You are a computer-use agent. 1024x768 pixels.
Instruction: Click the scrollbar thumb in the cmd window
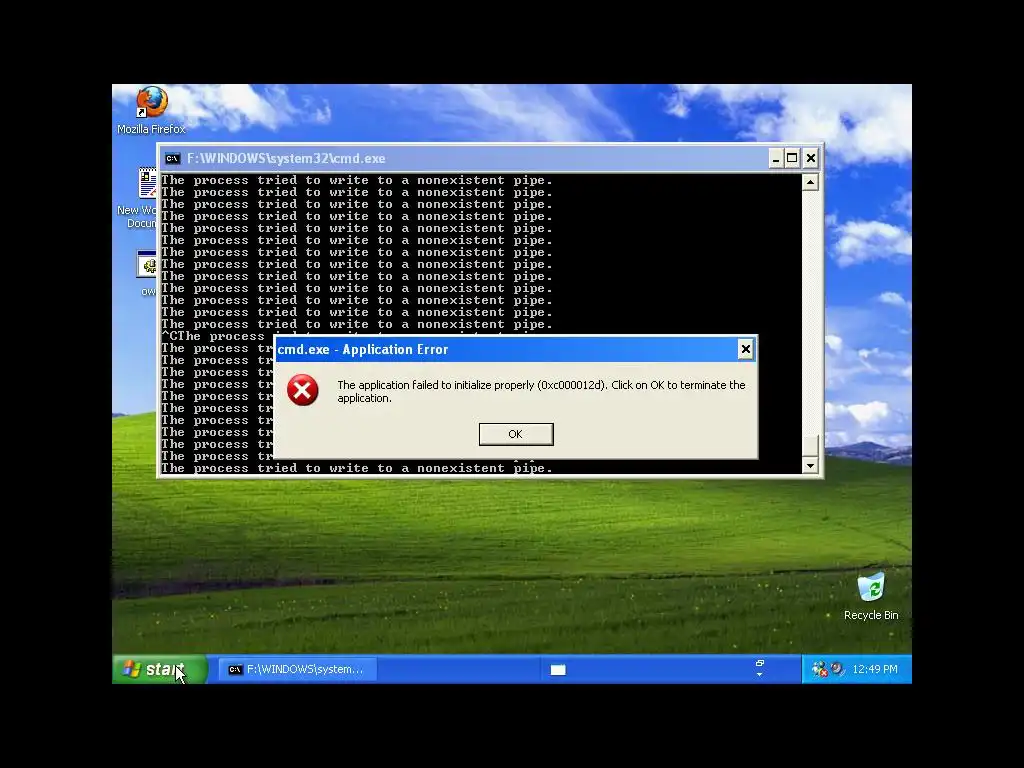click(x=810, y=445)
